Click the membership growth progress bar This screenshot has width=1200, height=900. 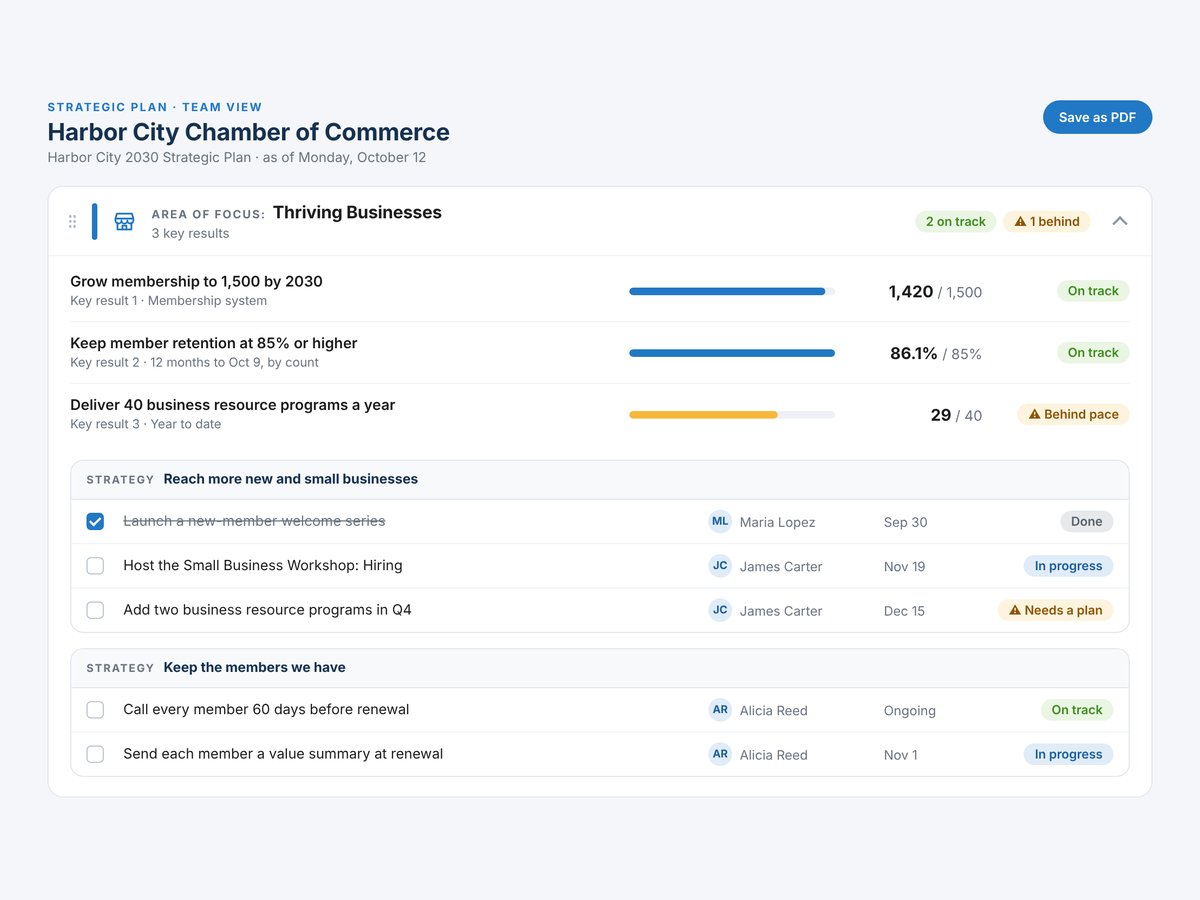pyautogui.click(x=732, y=291)
